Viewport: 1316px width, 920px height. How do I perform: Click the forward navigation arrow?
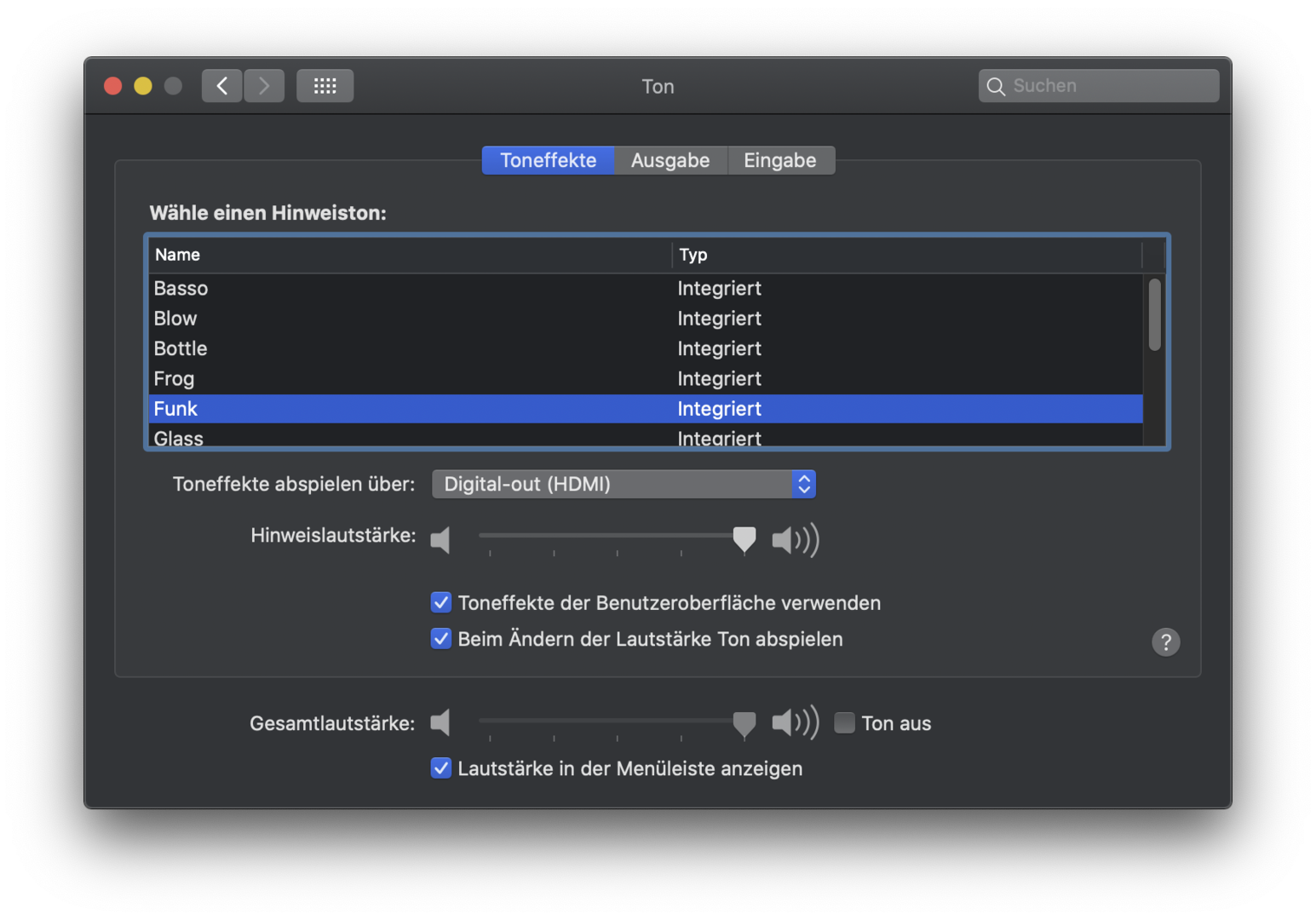(264, 86)
